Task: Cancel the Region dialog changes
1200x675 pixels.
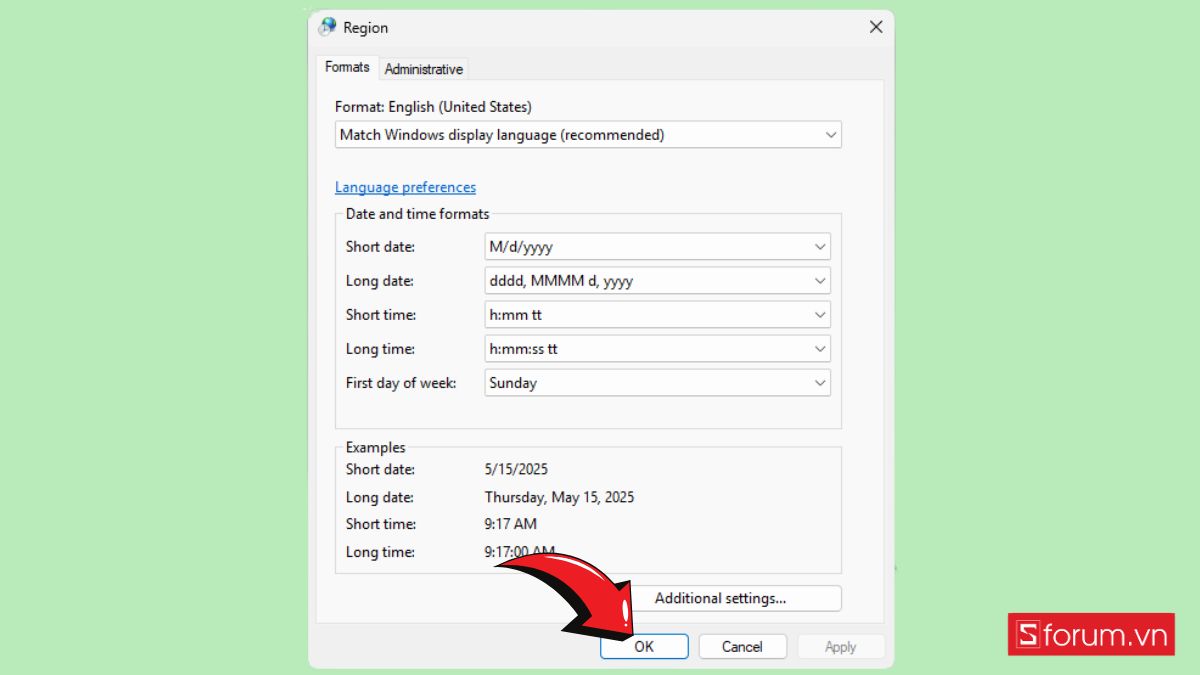Action: point(742,647)
